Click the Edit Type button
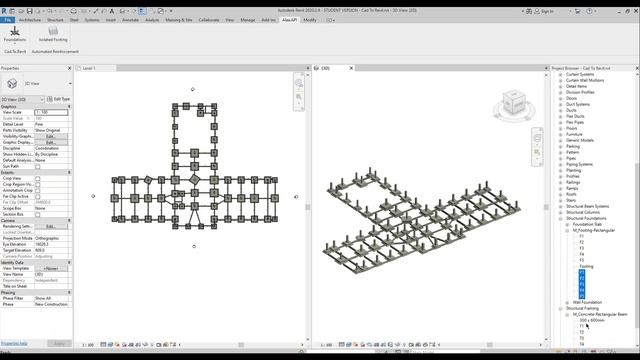 (x=58, y=99)
